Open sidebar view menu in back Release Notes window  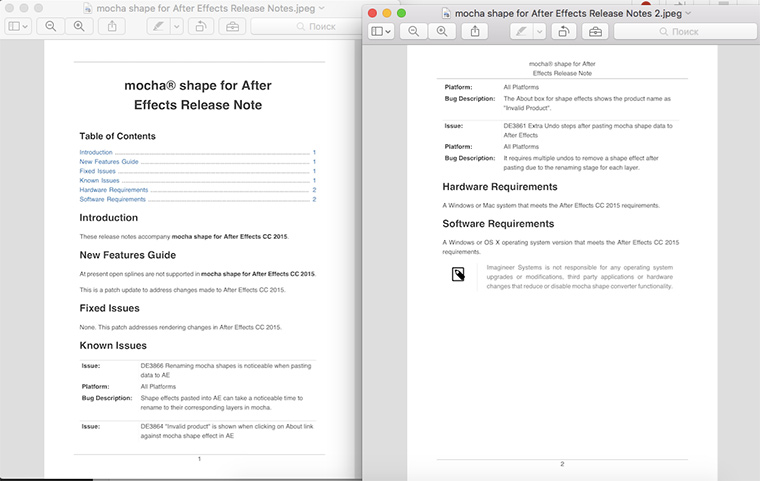pyautogui.click(x=18, y=26)
